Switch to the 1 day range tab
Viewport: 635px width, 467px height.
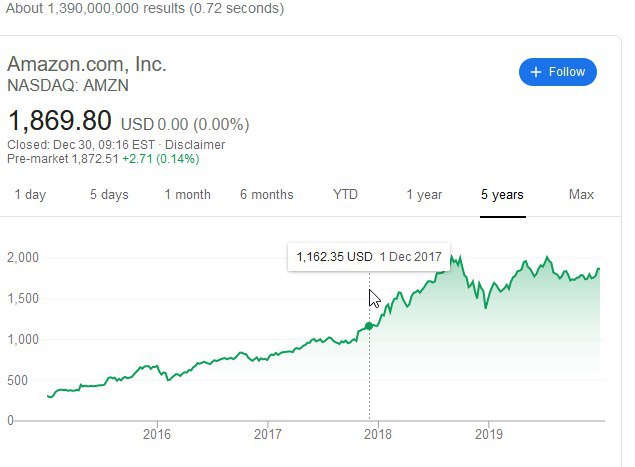[30, 194]
